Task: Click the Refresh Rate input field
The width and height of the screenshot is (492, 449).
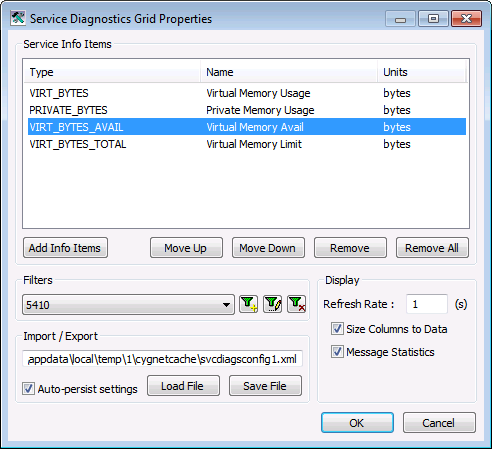Action: click(x=427, y=304)
